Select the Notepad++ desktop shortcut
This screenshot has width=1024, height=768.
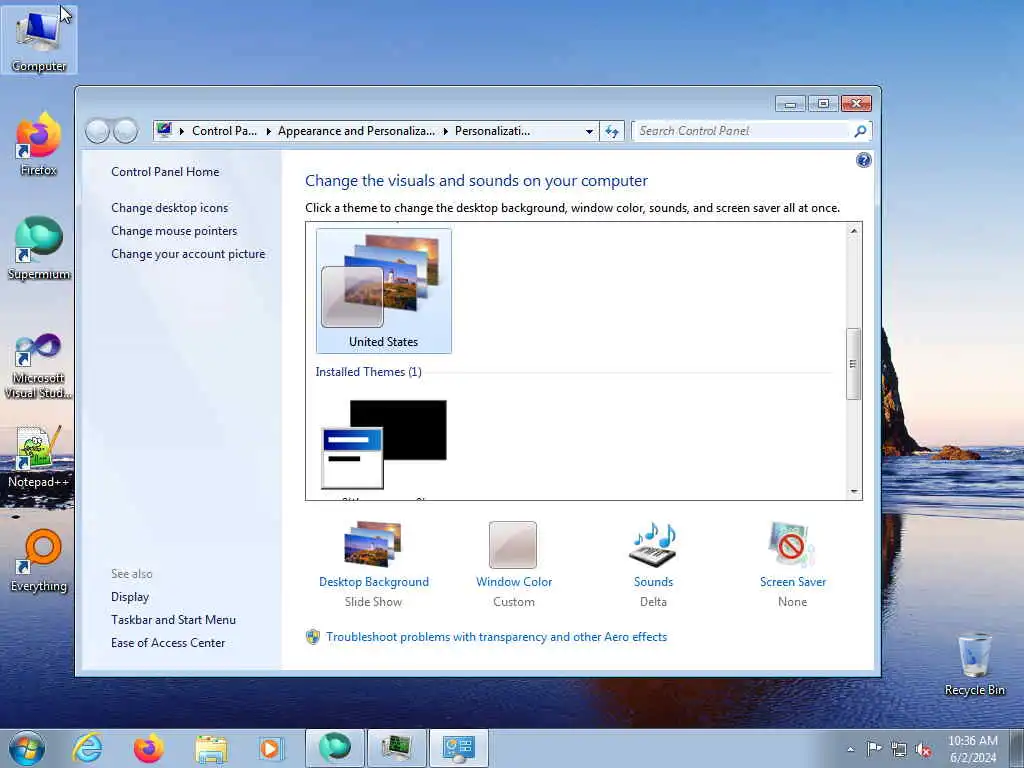[x=39, y=457]
